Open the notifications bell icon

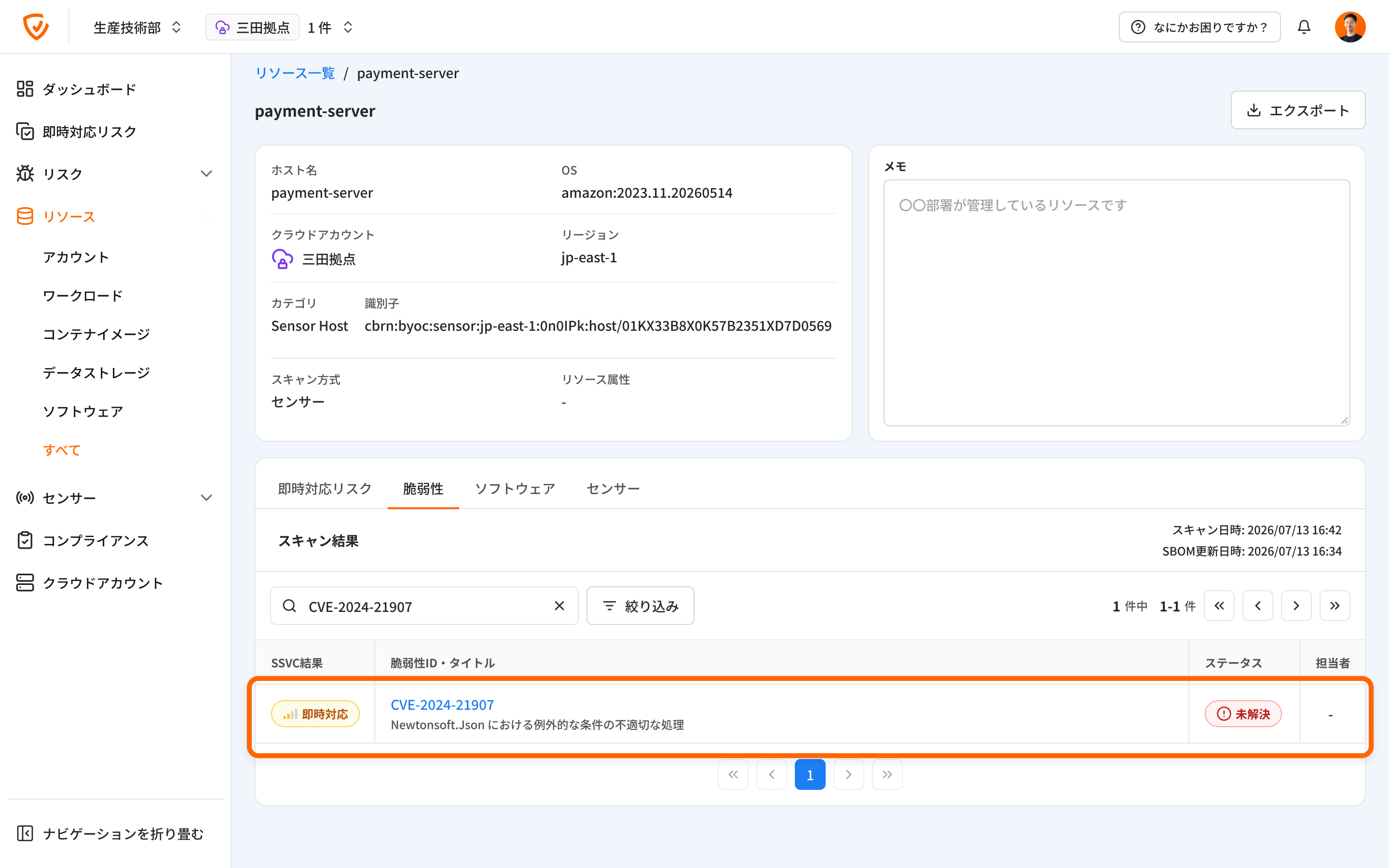pyautogui.click(x=1304, y=27)
